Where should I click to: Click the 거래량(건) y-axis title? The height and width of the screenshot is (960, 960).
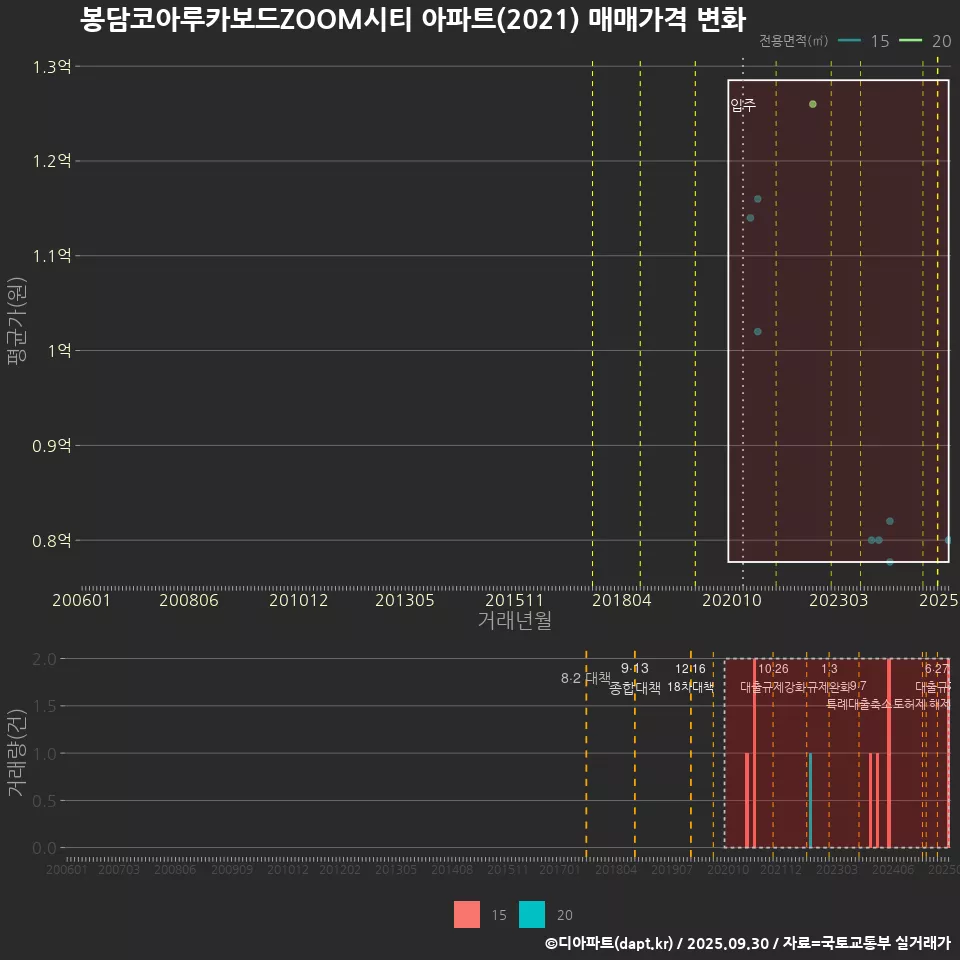click(x=17, y=754)
